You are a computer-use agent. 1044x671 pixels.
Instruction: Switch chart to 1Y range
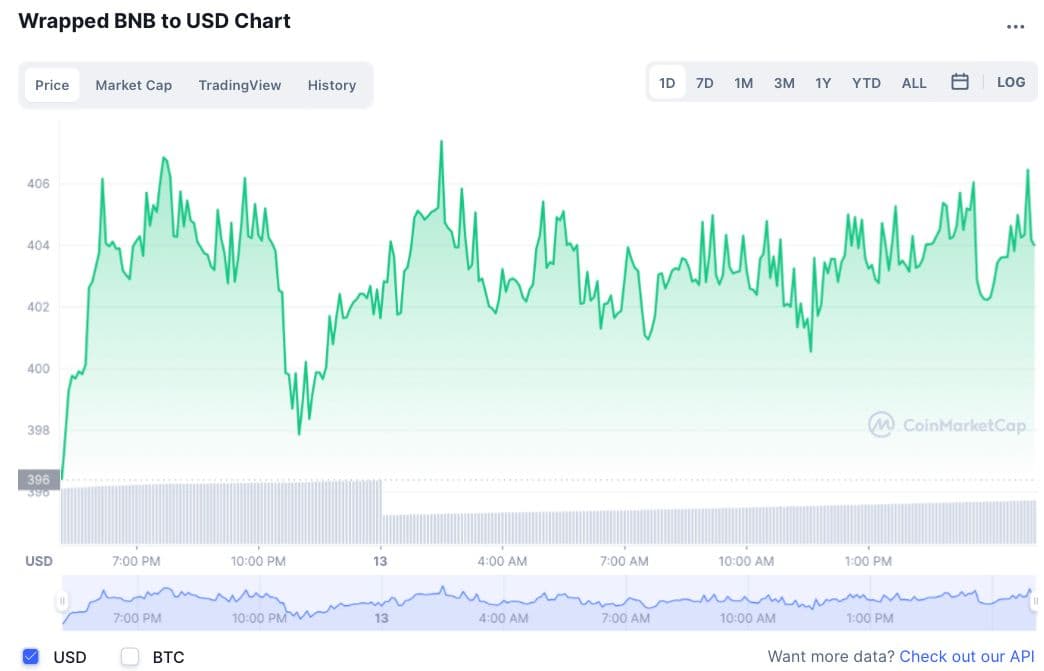(823, 83)
